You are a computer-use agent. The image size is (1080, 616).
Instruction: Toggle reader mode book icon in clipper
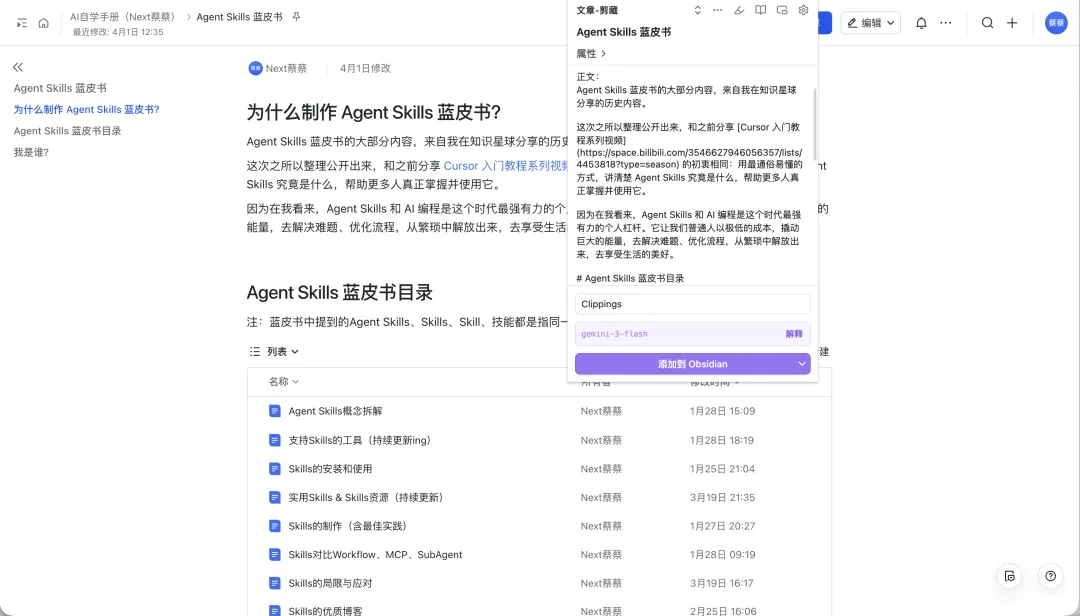tap(760, 10)
